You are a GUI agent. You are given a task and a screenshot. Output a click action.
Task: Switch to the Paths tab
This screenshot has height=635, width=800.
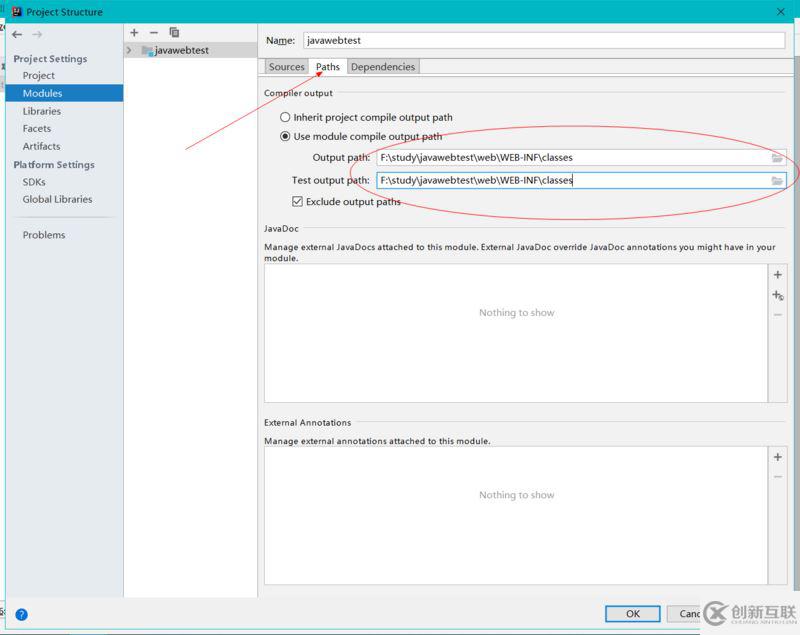click(328, 67)
